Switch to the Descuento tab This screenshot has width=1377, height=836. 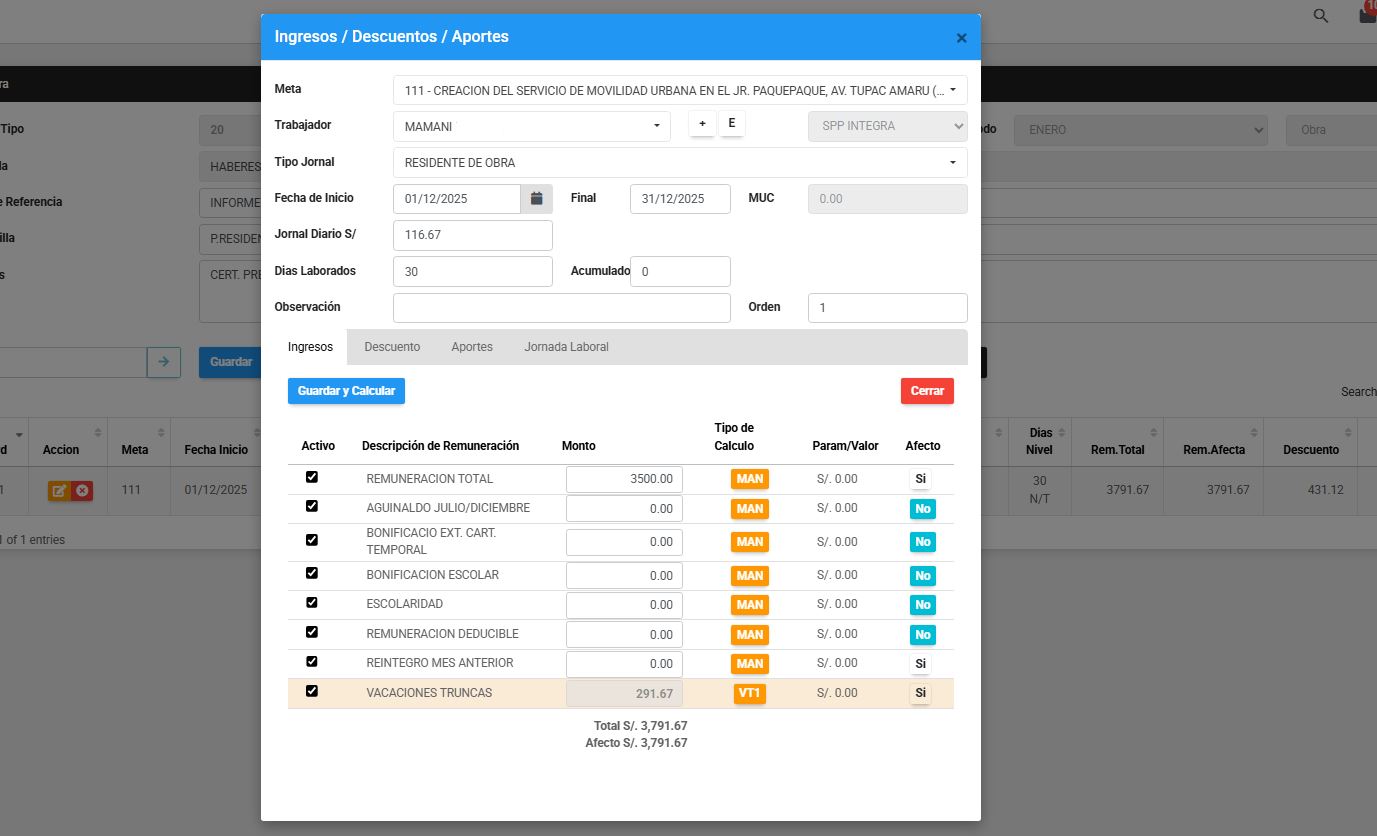point(392,347)
